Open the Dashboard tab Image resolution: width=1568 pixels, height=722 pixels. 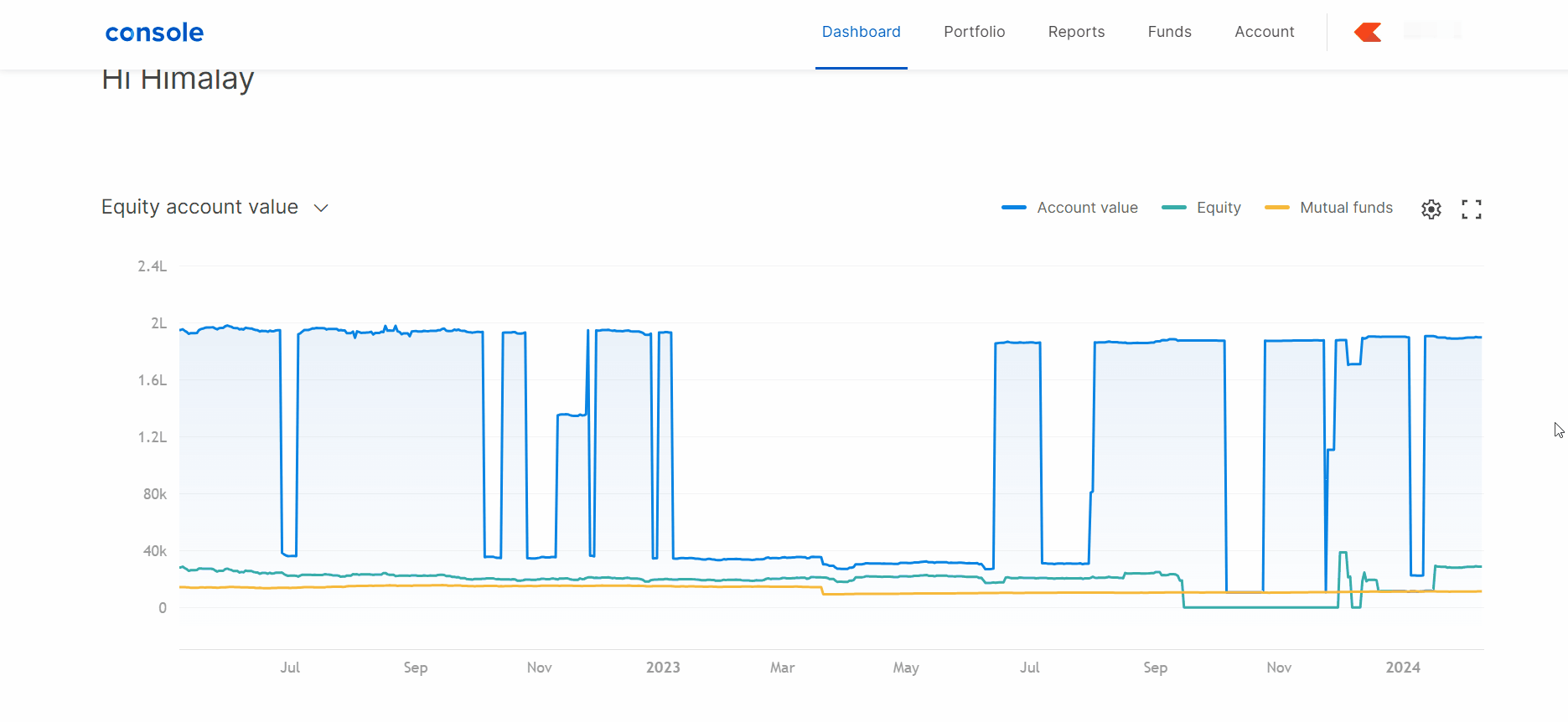tap(861, 32)
